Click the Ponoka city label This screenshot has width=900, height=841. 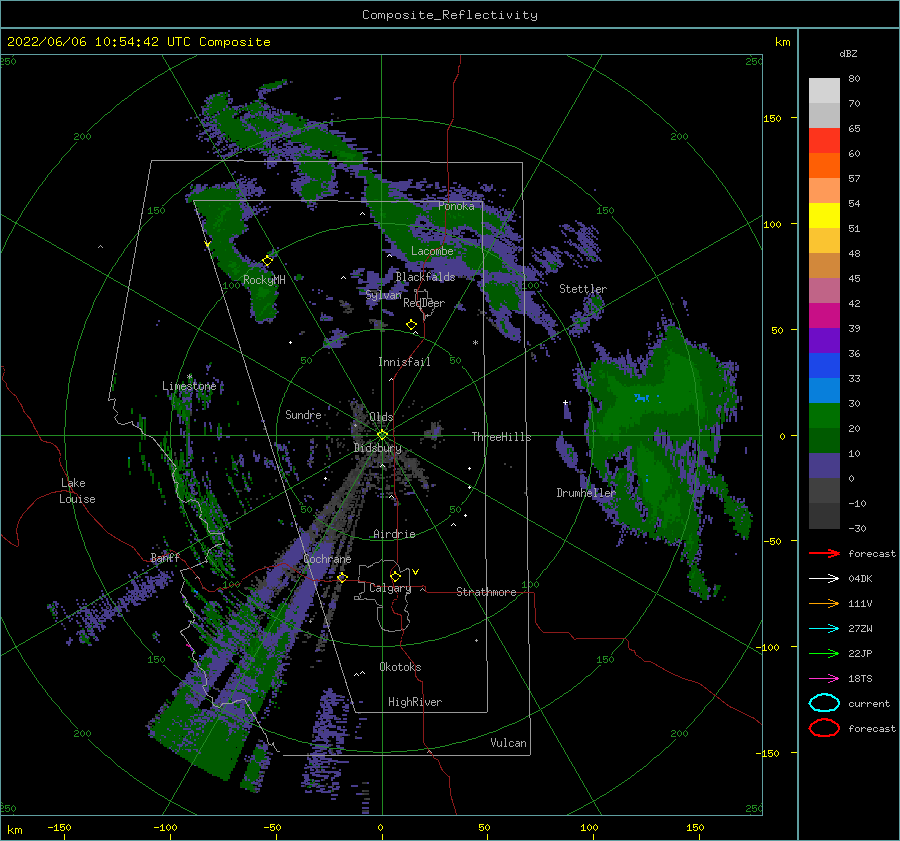pos(456,206)
